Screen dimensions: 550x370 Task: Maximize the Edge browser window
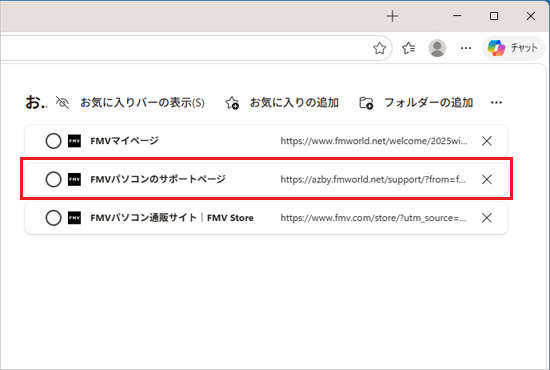(x=494, y=16)
